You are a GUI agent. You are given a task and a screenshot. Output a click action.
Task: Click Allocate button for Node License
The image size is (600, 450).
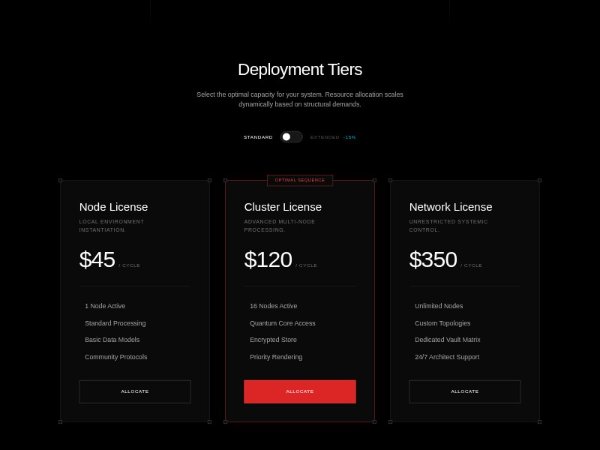135,391
